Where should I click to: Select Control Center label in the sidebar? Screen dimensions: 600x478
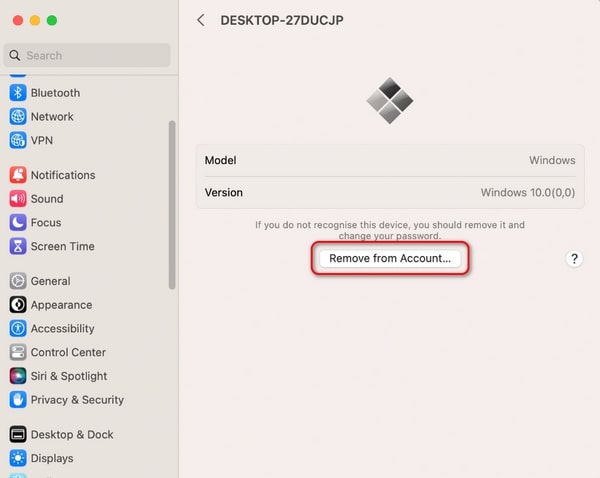(68, 352)
